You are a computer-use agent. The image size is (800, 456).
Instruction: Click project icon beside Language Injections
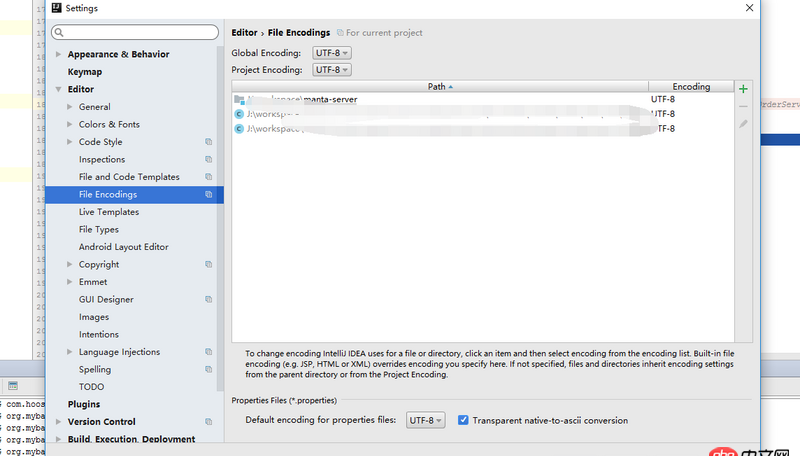pos(209,352)
